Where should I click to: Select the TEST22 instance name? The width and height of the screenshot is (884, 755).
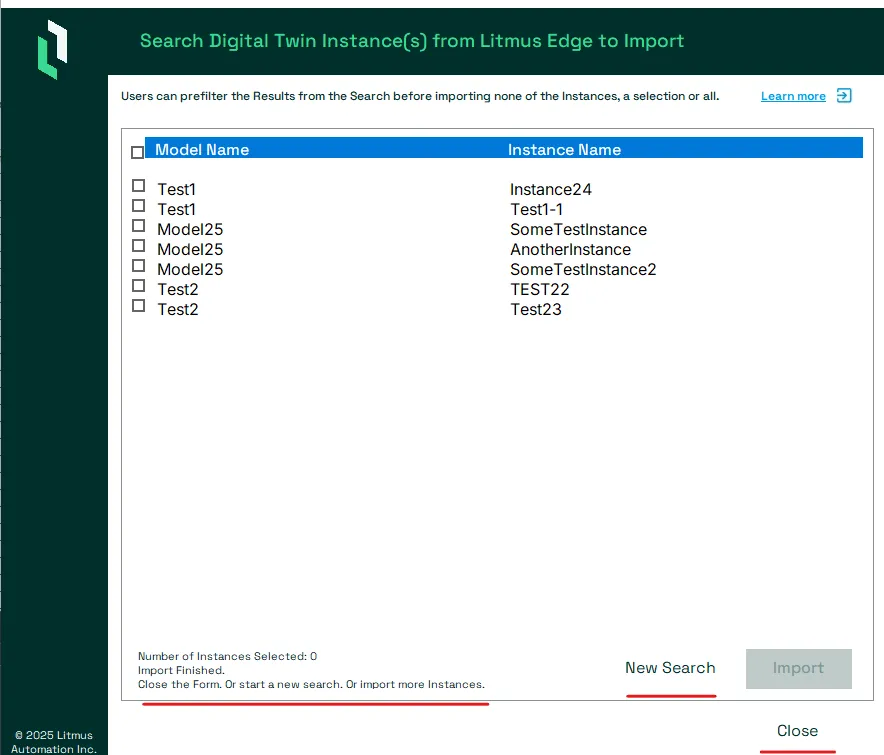point(540,290)
